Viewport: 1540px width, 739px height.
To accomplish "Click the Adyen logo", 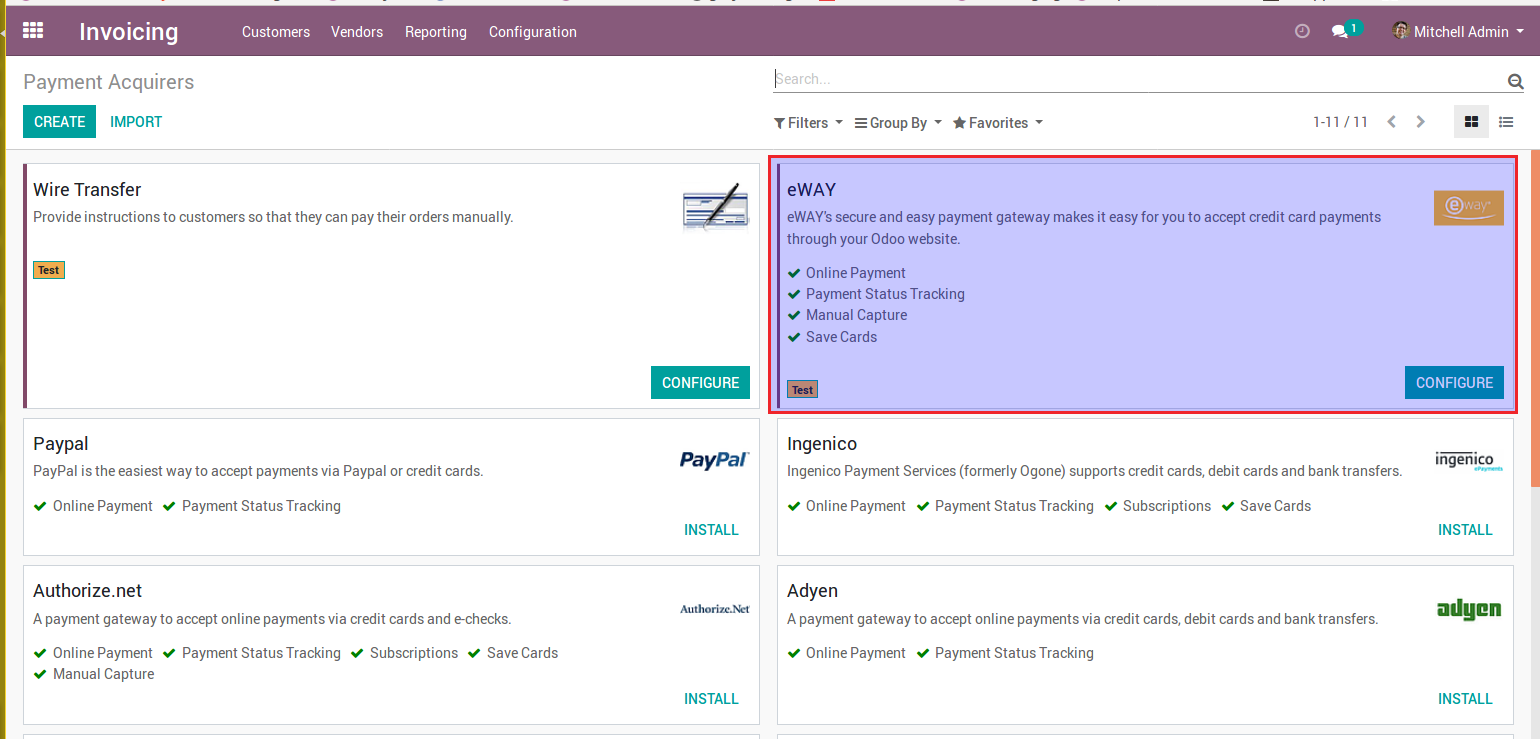I will point(1469,608).
